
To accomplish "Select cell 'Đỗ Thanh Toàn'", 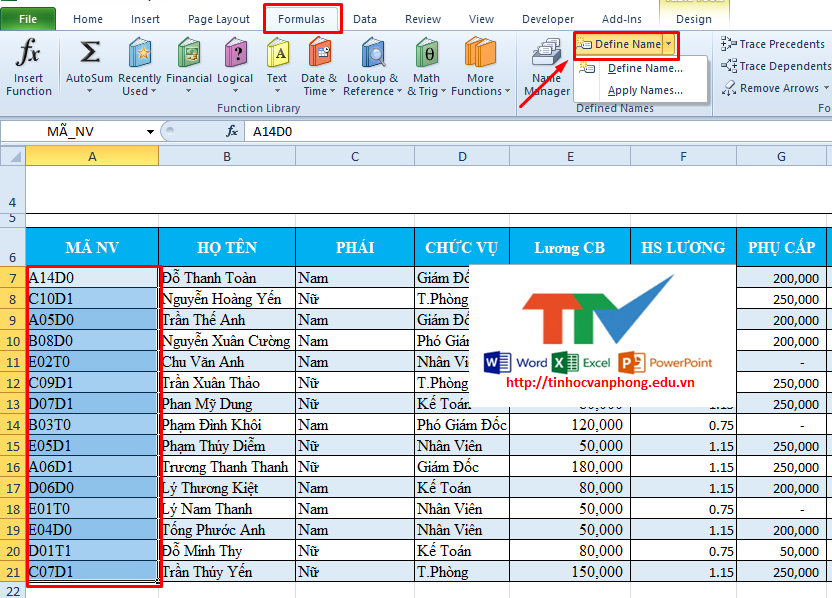I will [227, 278].
